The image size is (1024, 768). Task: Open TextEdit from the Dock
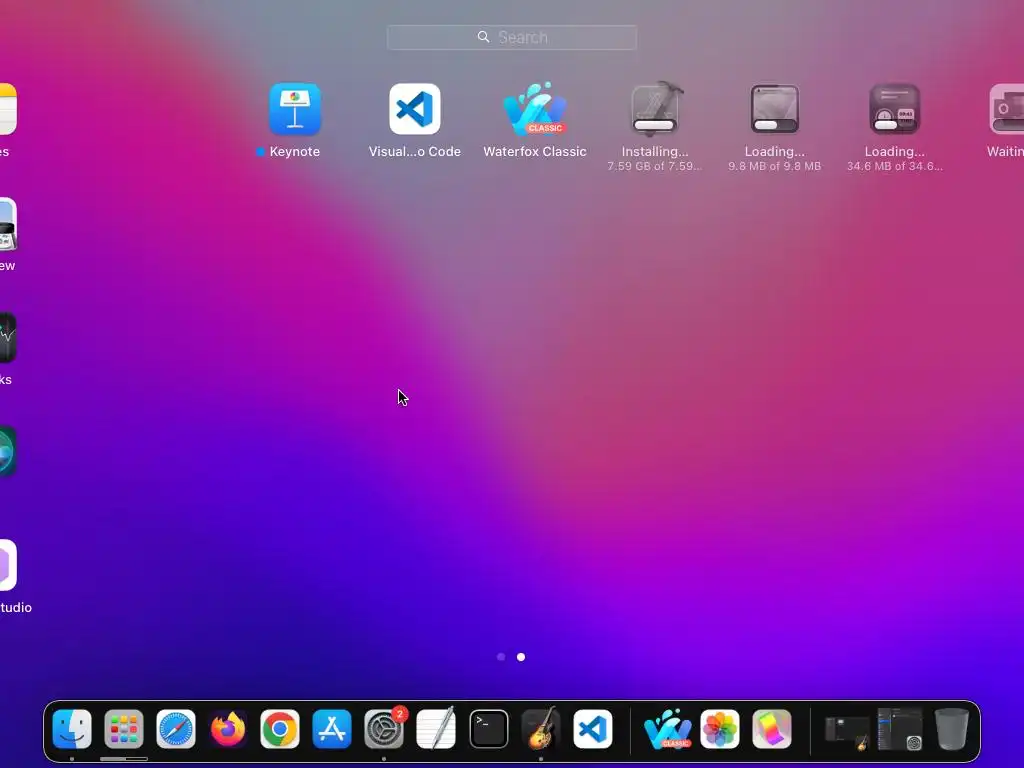(436, 729)
